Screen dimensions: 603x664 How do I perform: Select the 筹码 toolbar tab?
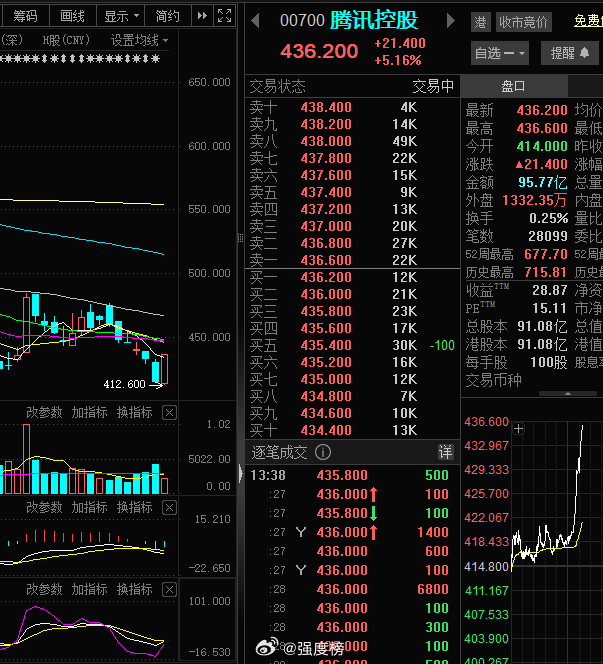(25, 16)
